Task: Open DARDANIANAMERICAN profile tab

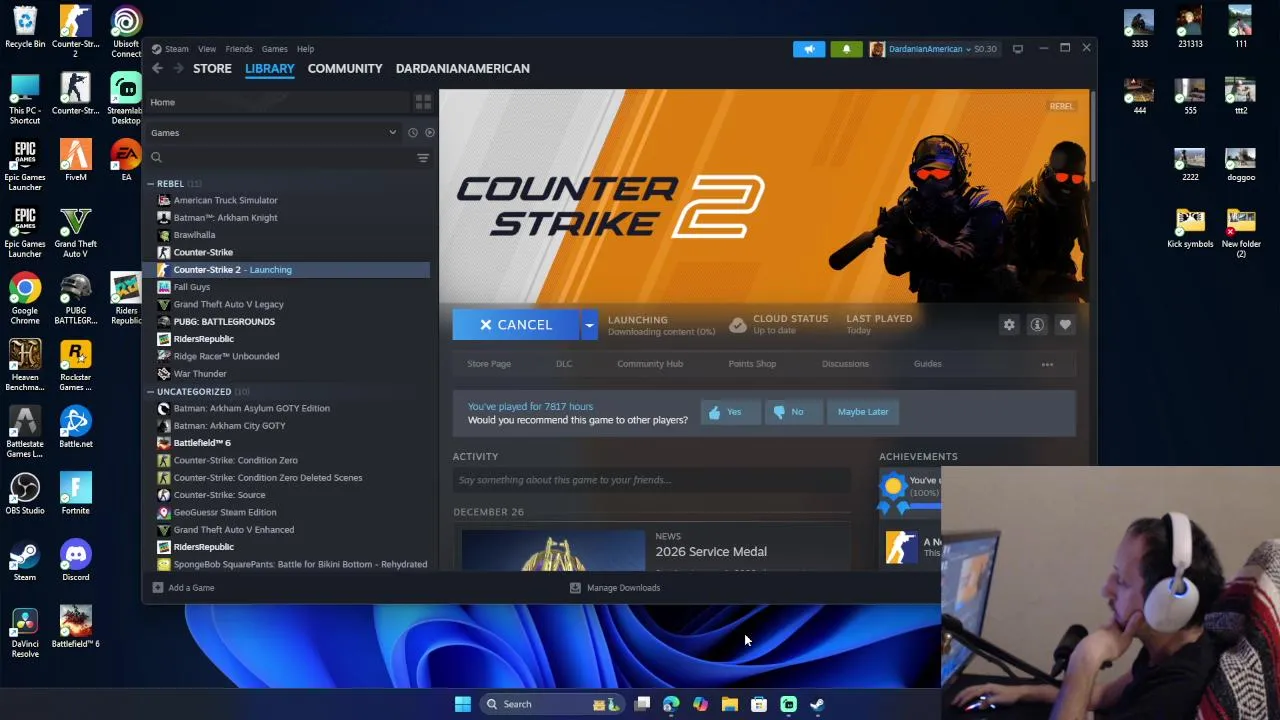Action: 462,69
